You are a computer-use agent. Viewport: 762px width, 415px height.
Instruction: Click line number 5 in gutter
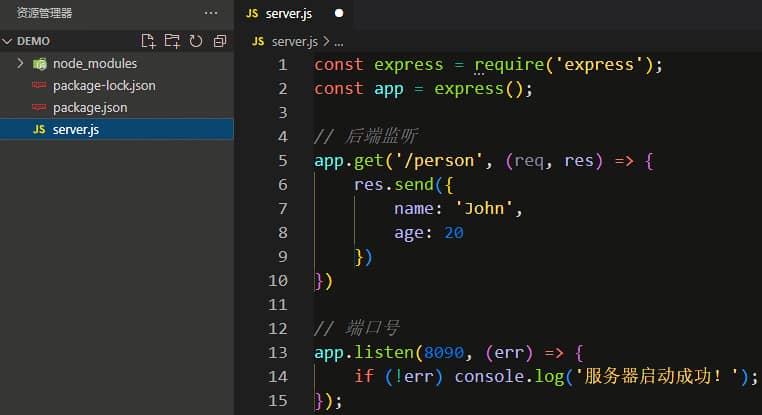283,160
